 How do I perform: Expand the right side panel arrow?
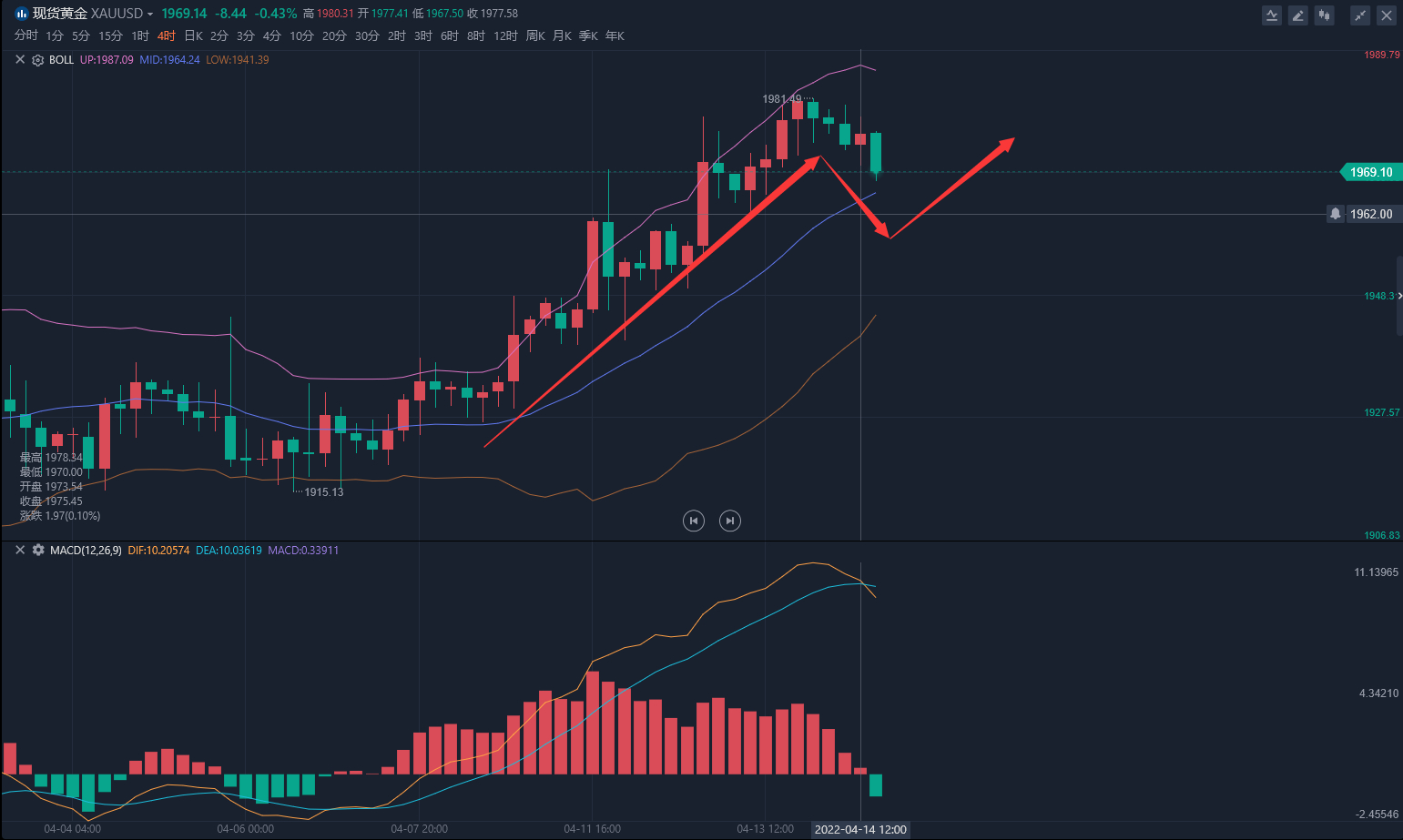pyautogui.click(x=1399, y=296)
